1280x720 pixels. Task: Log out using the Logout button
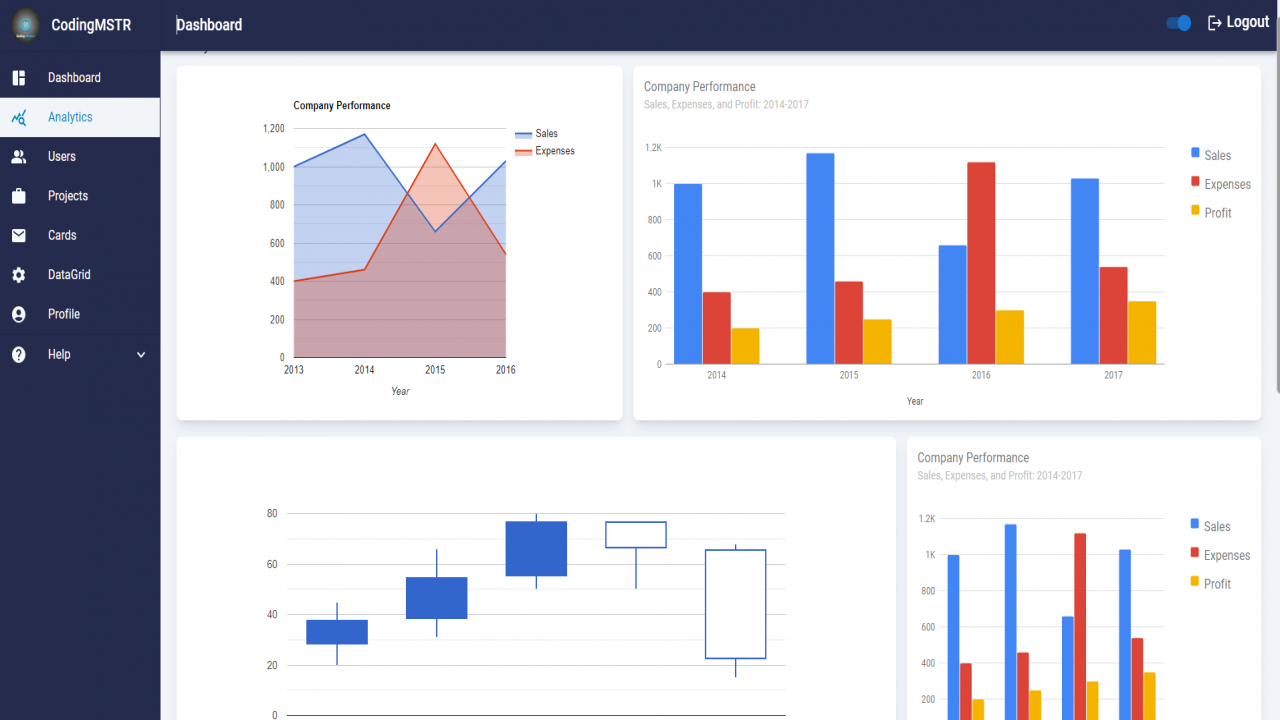click(1238, 23)
